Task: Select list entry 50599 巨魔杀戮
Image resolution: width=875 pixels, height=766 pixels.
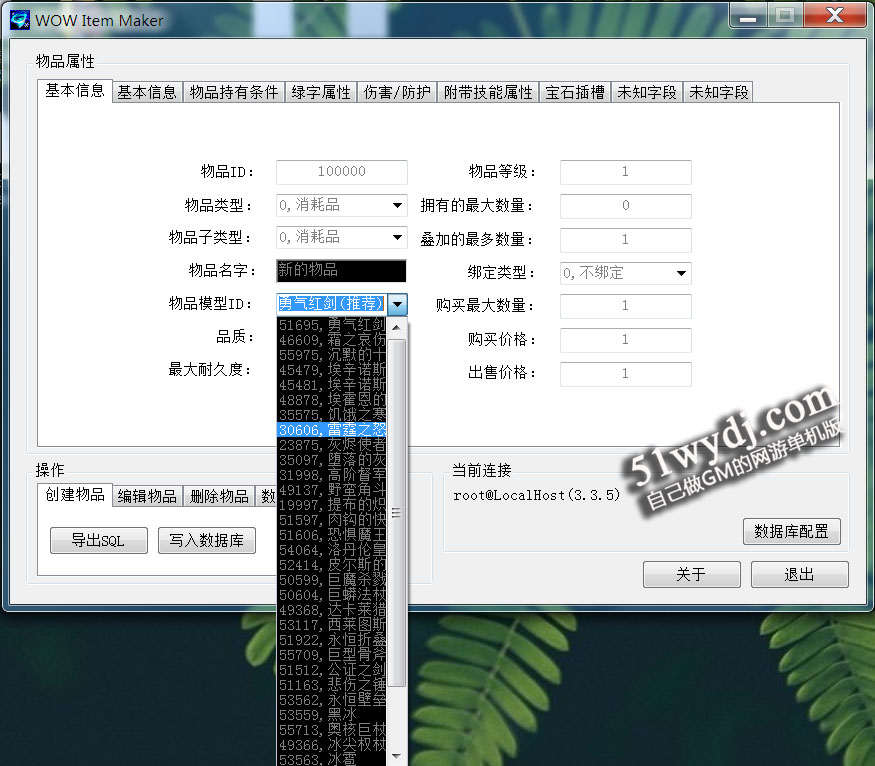Action: (x=331, y=581)
